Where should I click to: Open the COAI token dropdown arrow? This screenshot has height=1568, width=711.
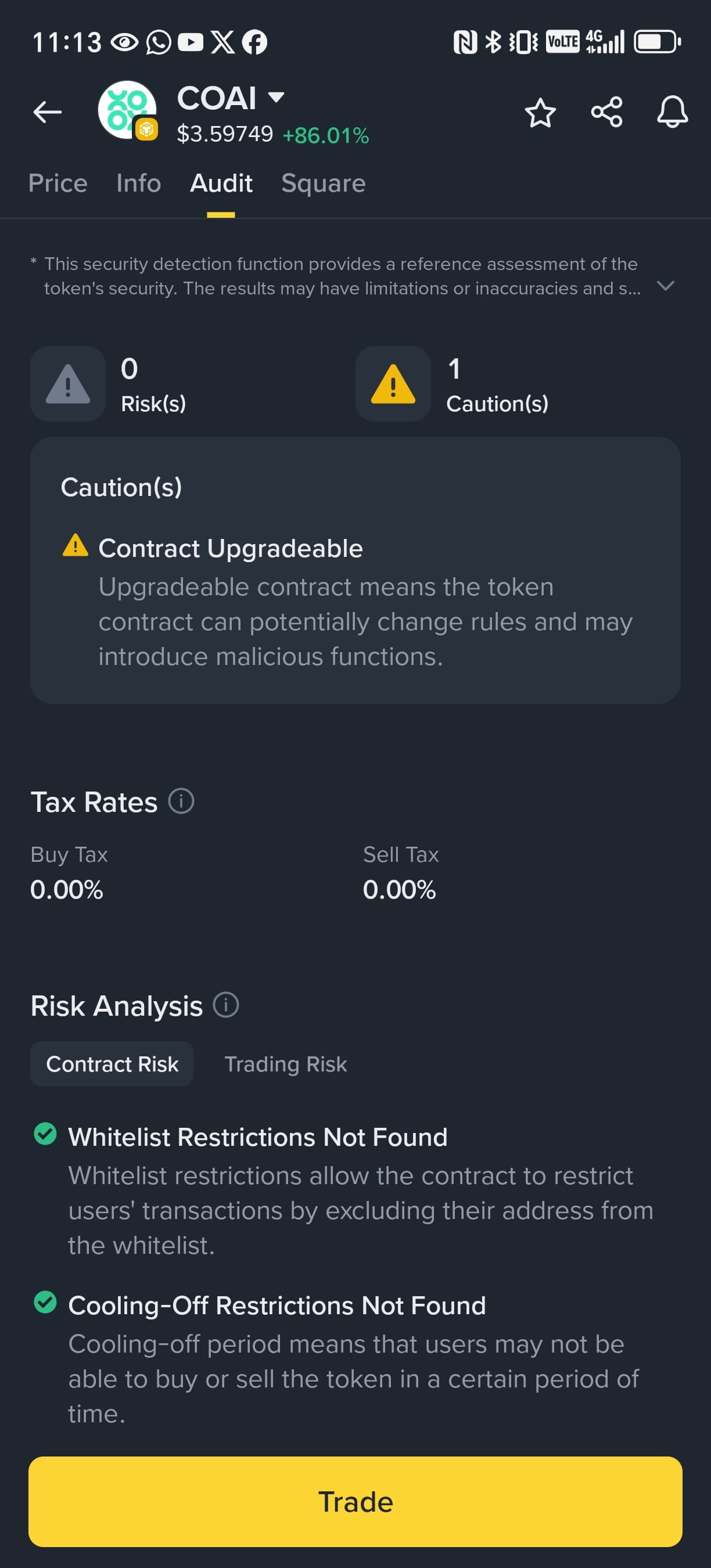point(276,97)
